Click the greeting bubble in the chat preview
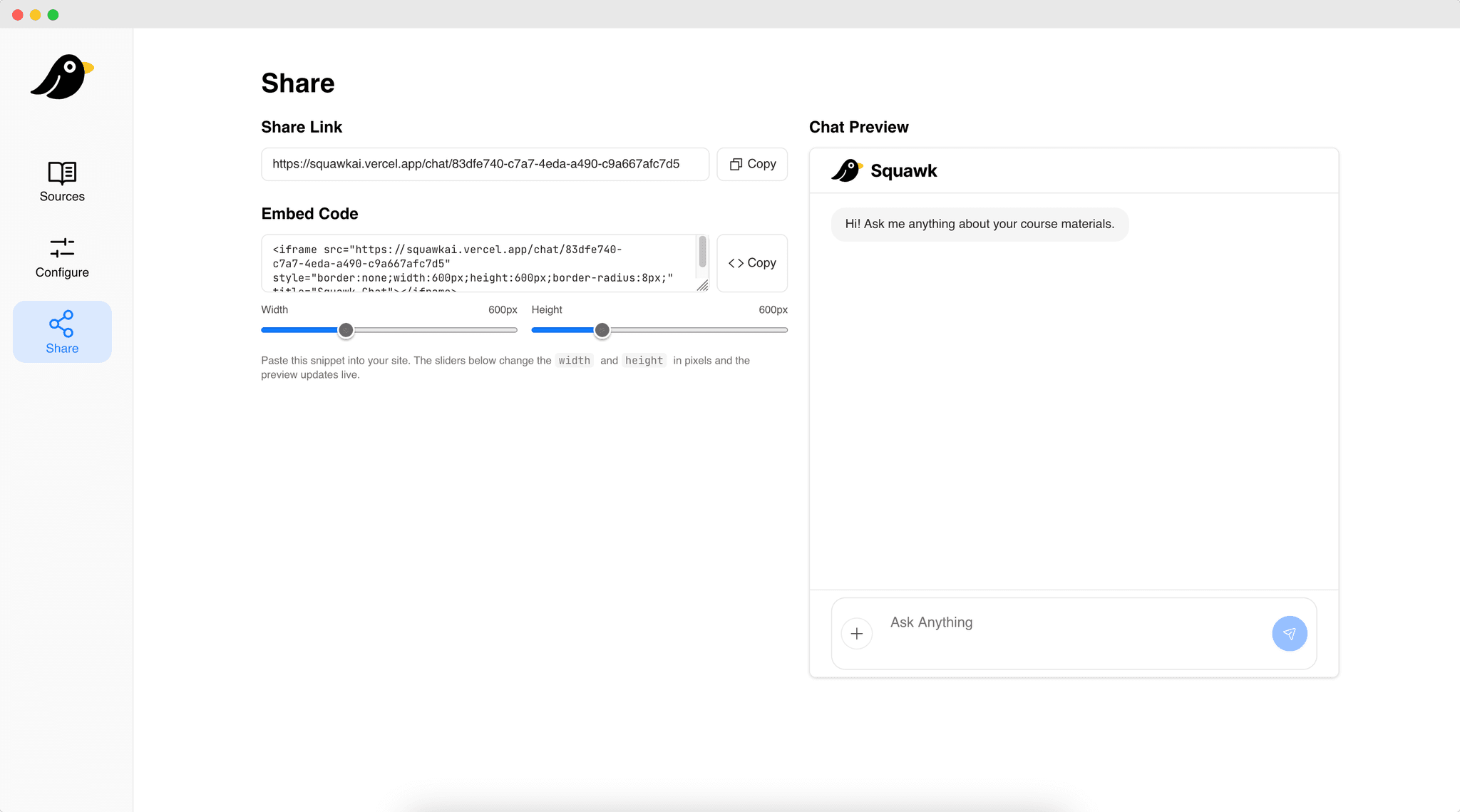 click(x=979, y=224)
